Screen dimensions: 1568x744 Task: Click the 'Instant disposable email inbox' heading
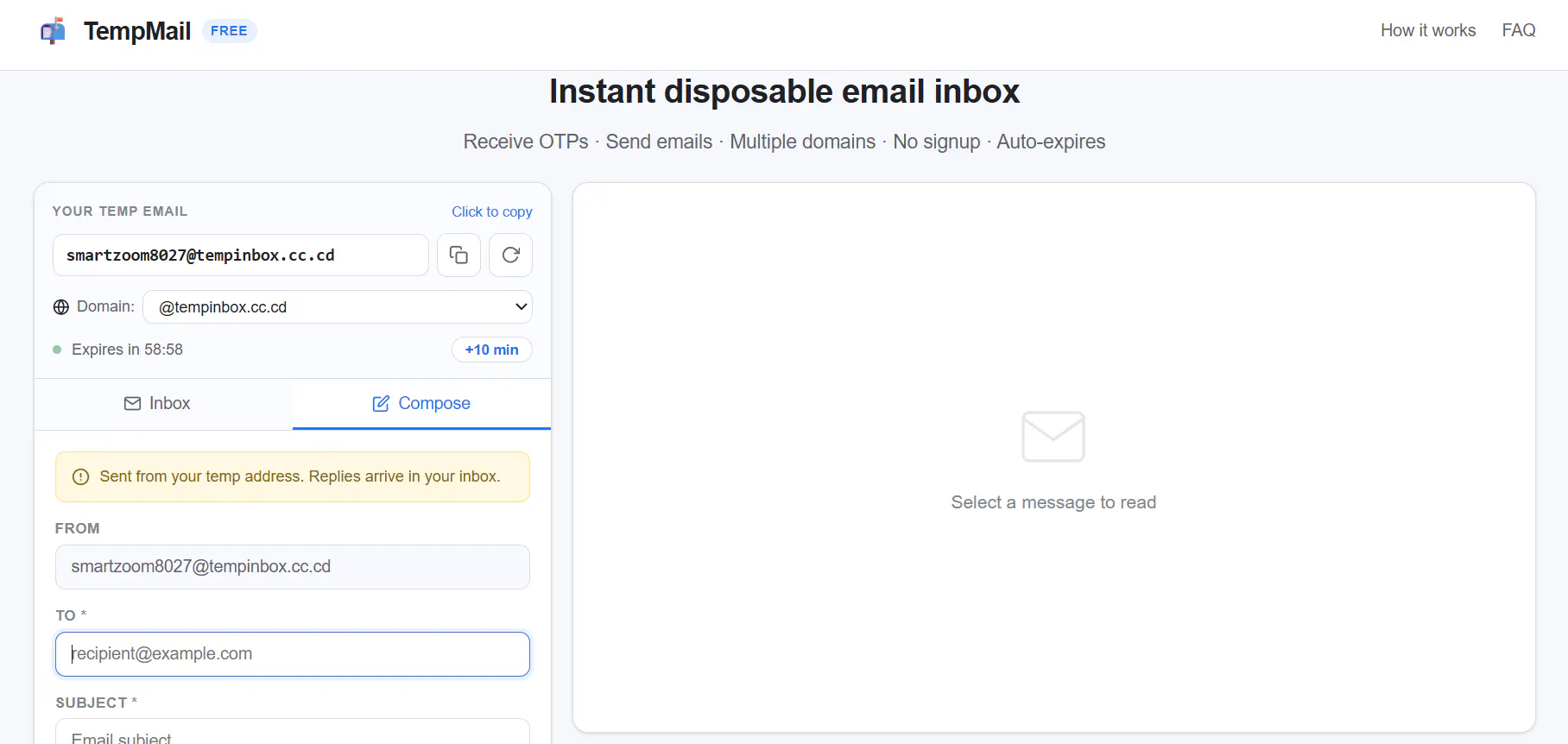(x=784, y=91)
